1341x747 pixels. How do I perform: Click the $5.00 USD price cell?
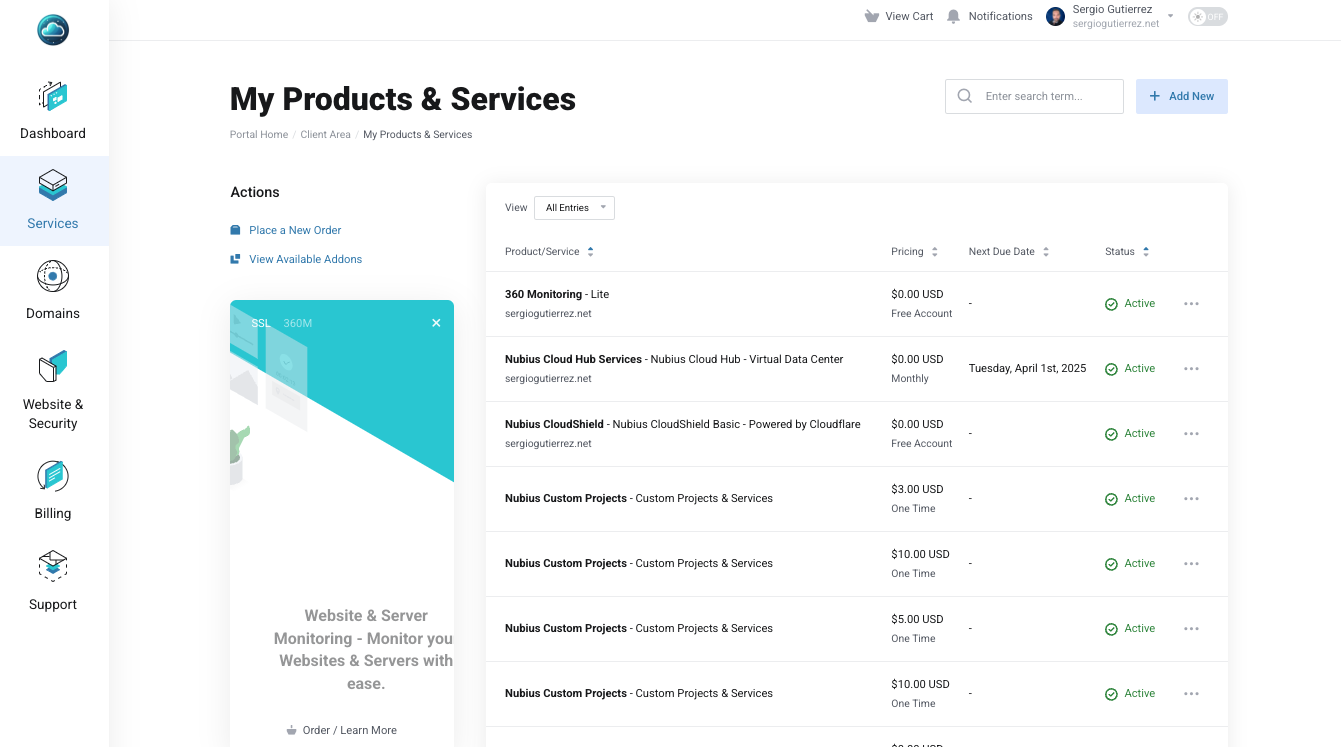[x=918, y=619]
